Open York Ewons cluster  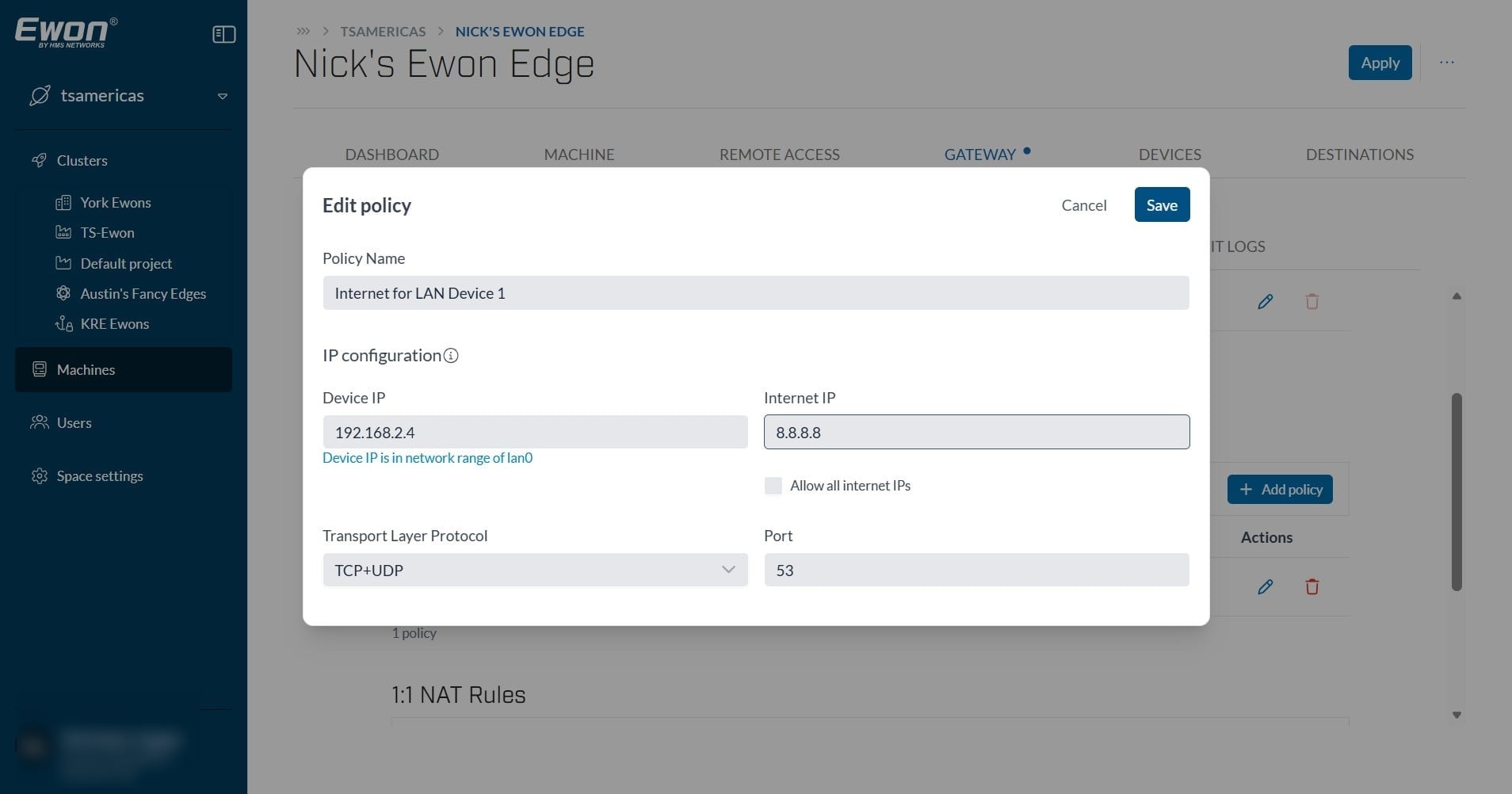(115, 203)
